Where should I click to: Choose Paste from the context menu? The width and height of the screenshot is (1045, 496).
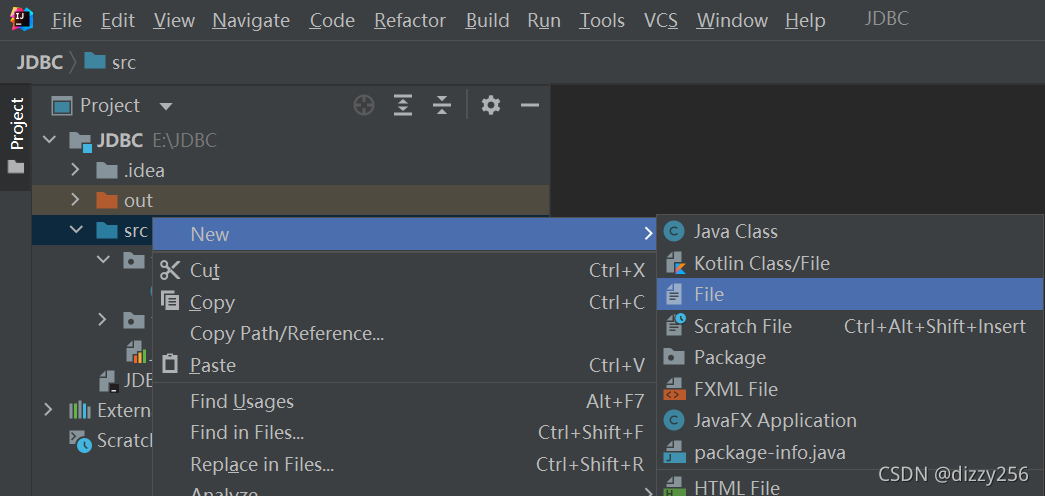coord(404,365)
